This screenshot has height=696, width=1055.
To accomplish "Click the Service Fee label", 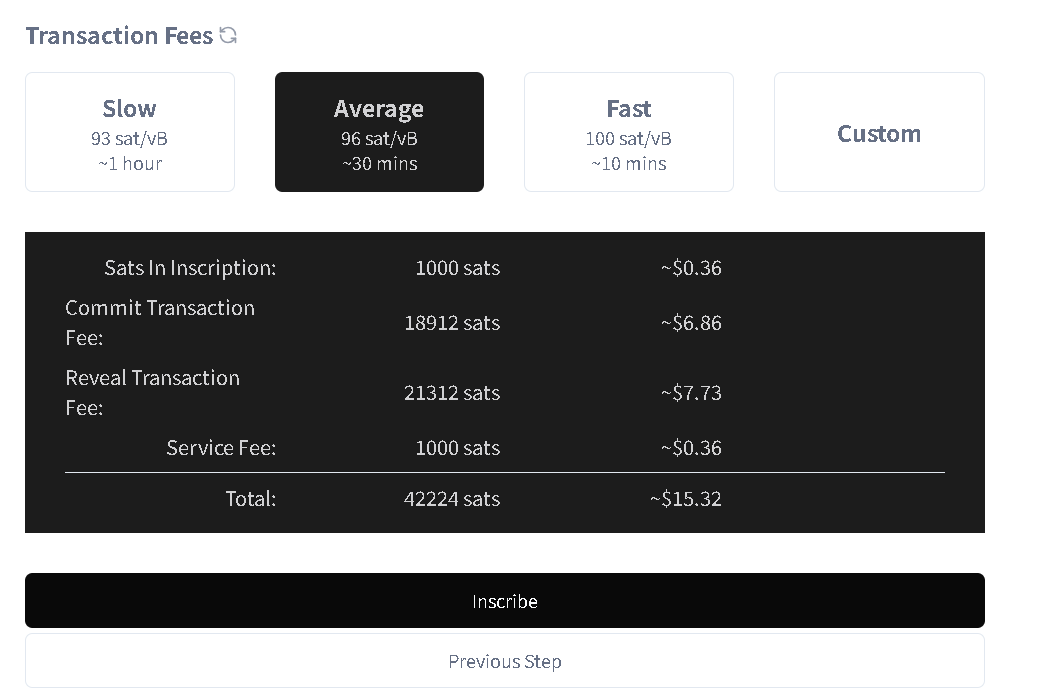I will point(221,448).
